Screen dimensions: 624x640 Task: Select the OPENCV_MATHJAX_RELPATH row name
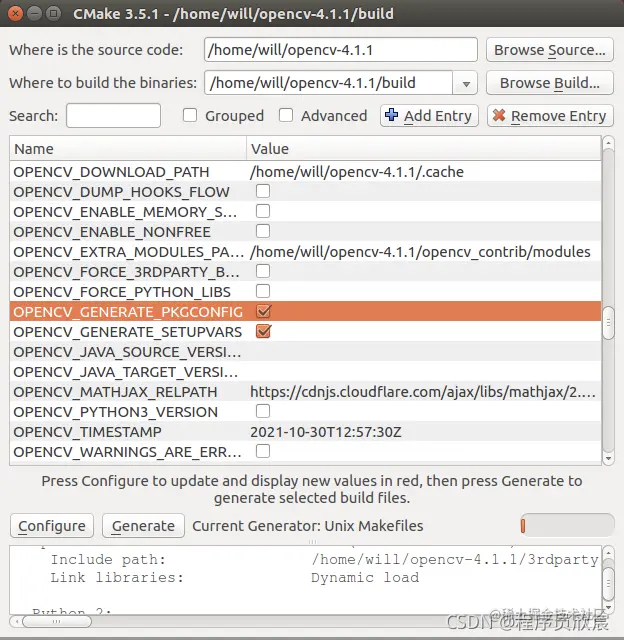pos(115,392)
